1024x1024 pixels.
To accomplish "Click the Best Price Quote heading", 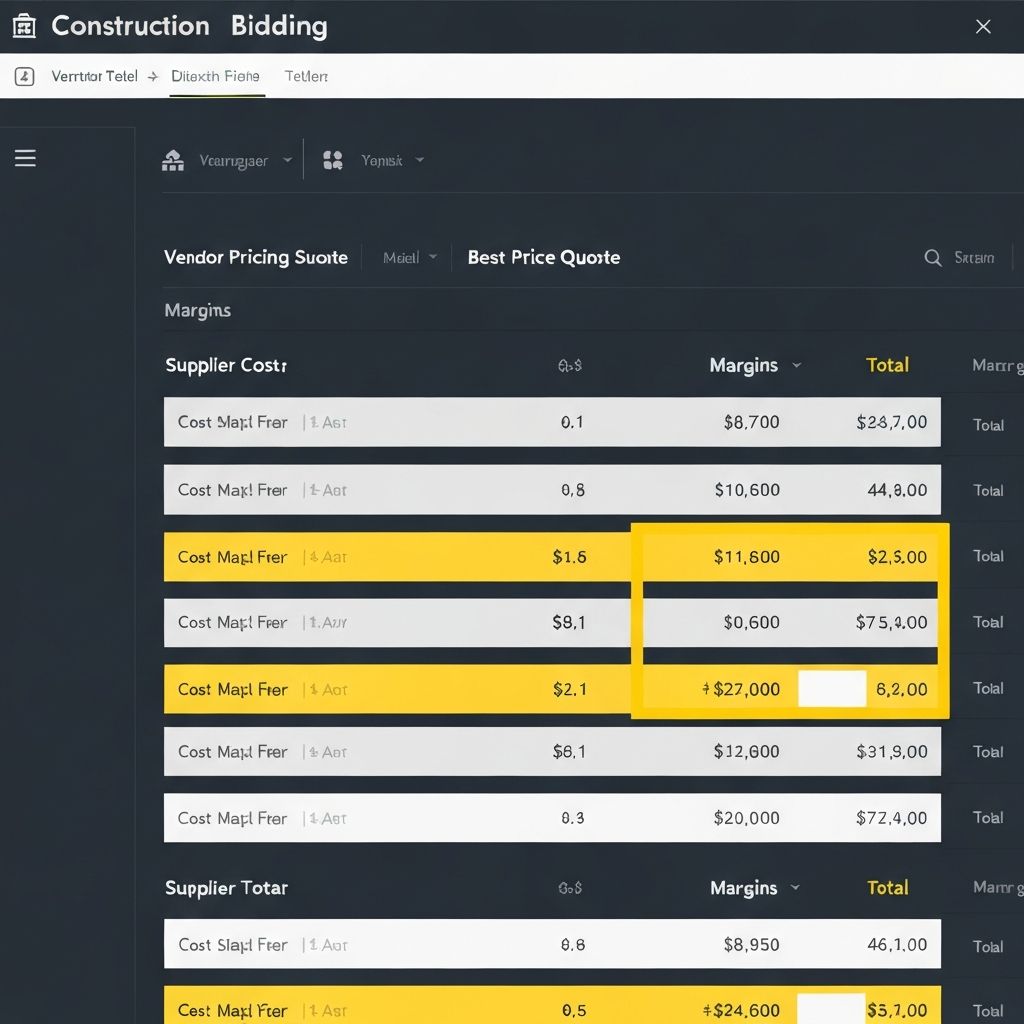I will point(543,257).
